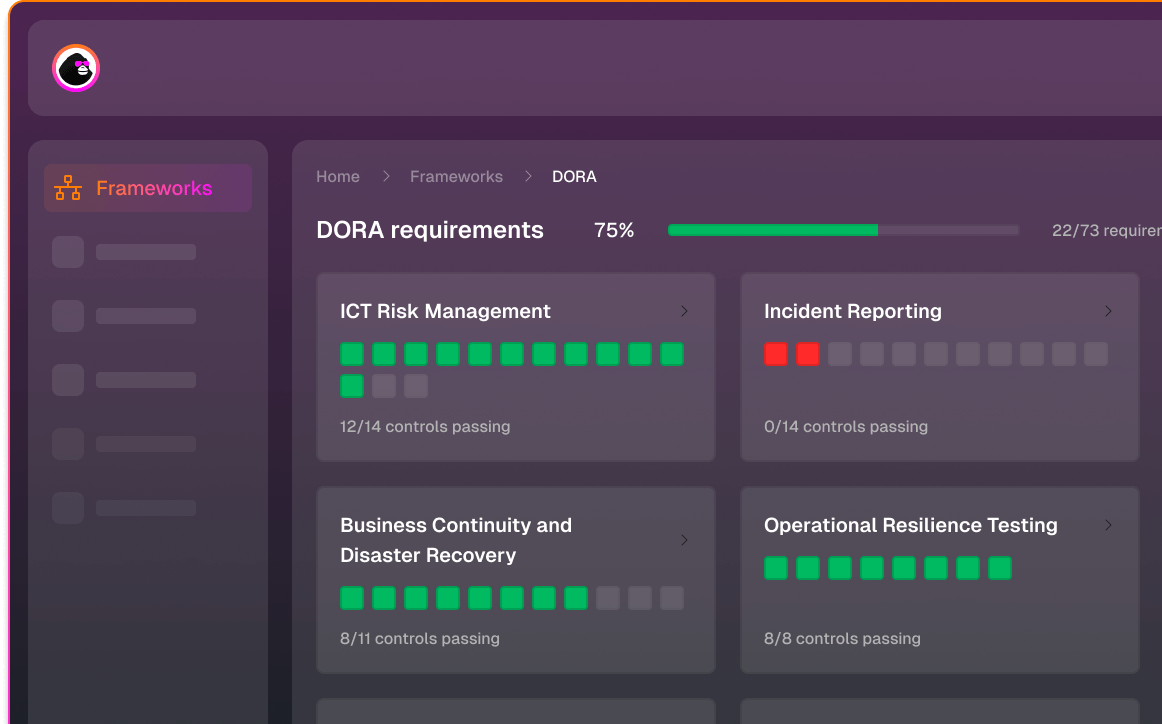Viewport: 1162px width, 724px height.
Task: Open Business Continuity and Disaster Recovery card
Action: click(516, 579)
